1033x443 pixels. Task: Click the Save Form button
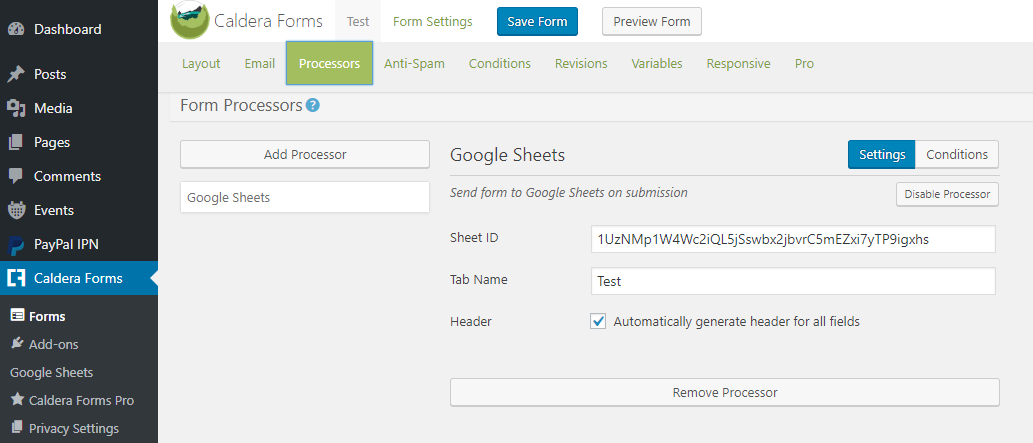coord(538,21)
